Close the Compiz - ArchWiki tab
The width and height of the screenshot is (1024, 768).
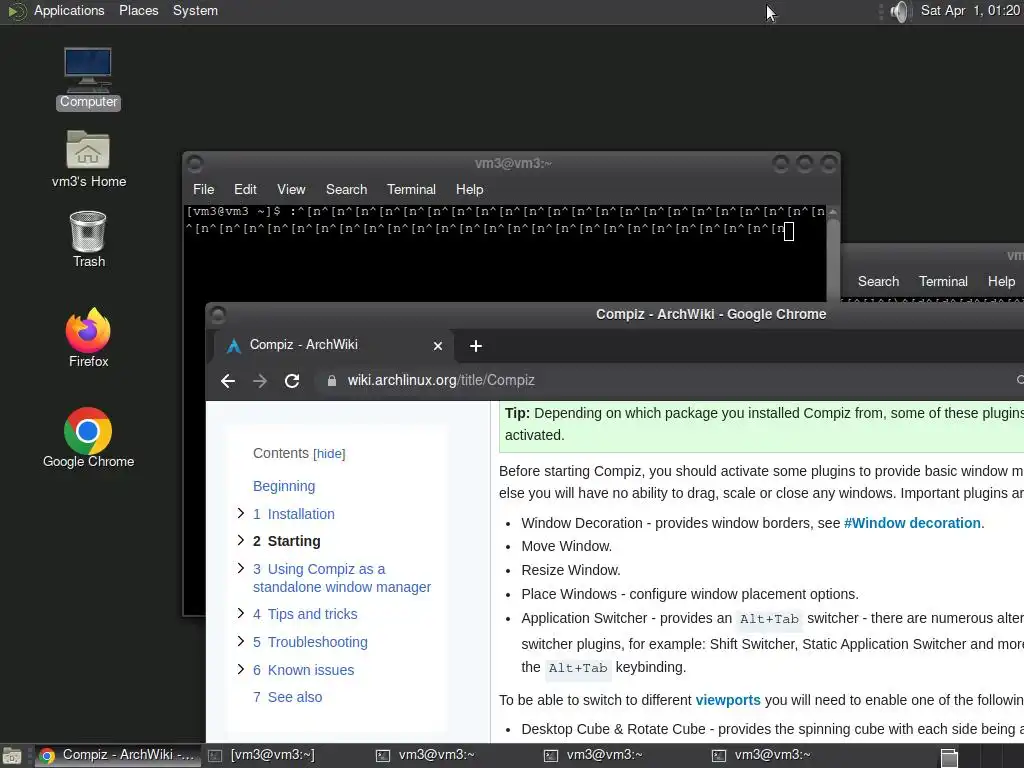click(438, 345)
